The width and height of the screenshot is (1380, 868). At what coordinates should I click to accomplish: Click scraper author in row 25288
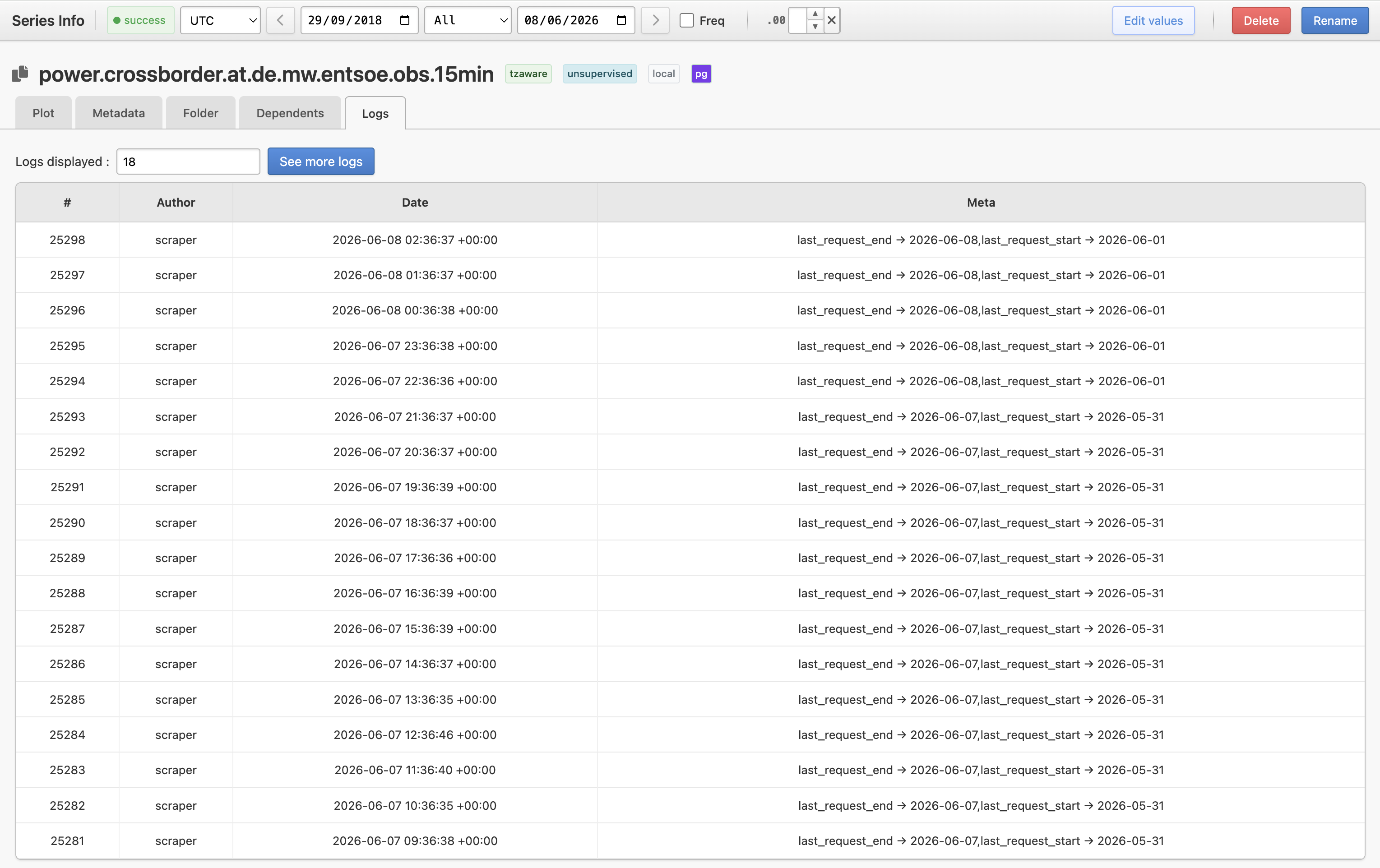coord(176,594)
